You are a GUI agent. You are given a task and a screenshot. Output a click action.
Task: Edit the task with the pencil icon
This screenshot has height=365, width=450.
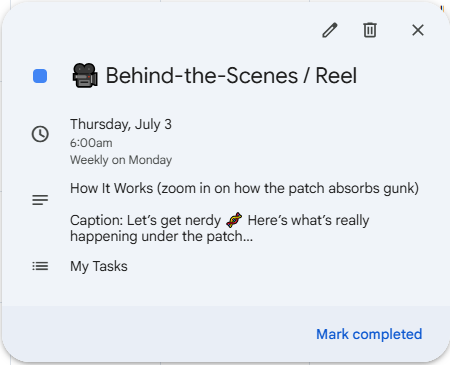tap(330, 30)
